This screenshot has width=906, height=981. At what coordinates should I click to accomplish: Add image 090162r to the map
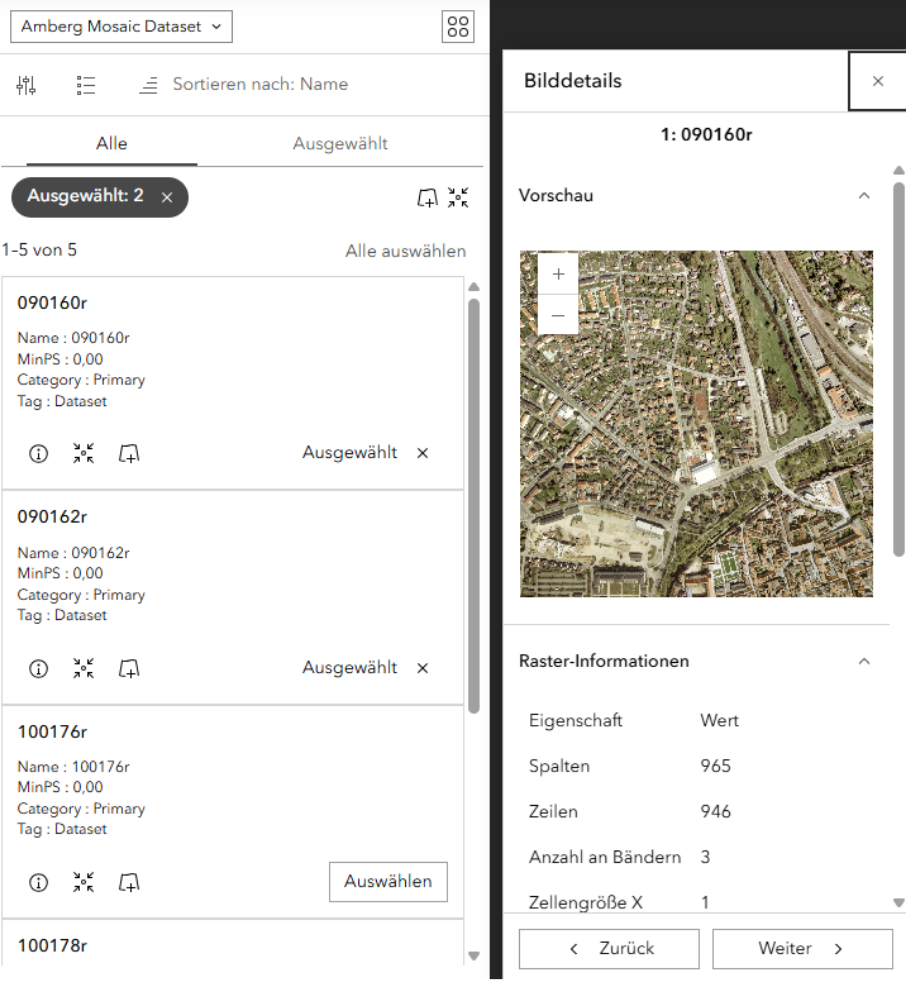[x=129, y=668]
